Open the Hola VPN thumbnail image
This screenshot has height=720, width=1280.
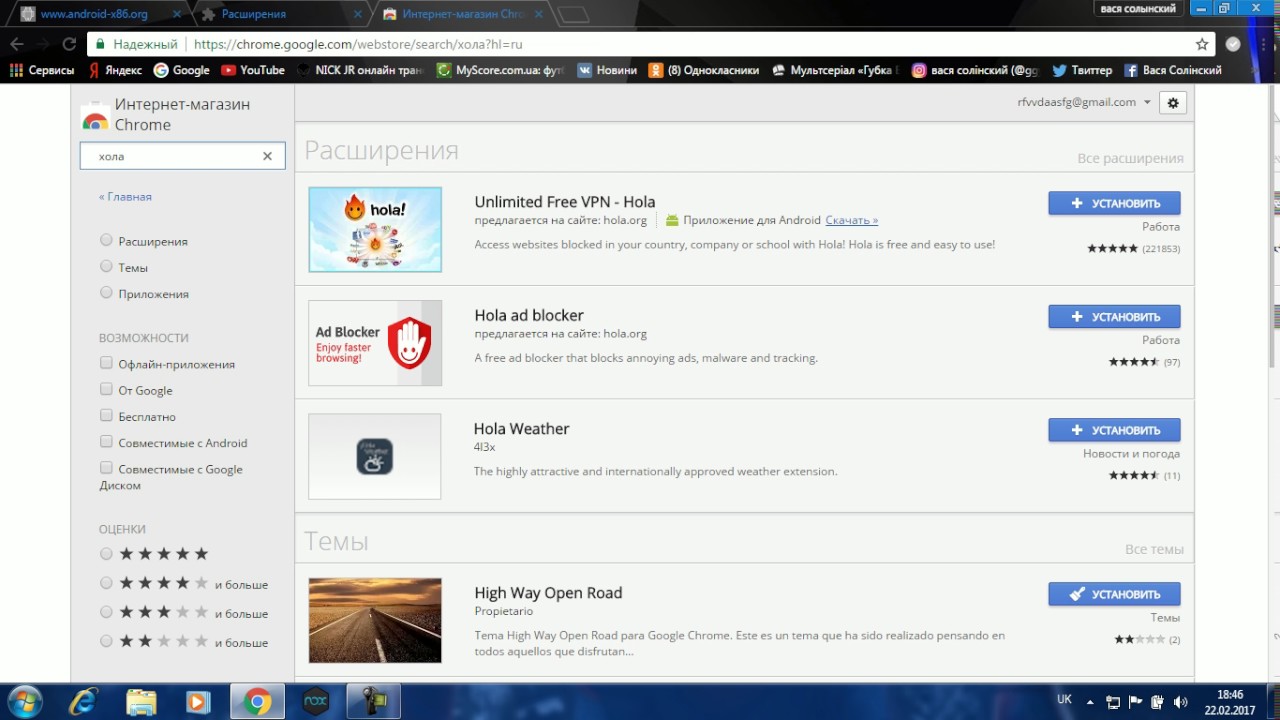click(375, 229)
